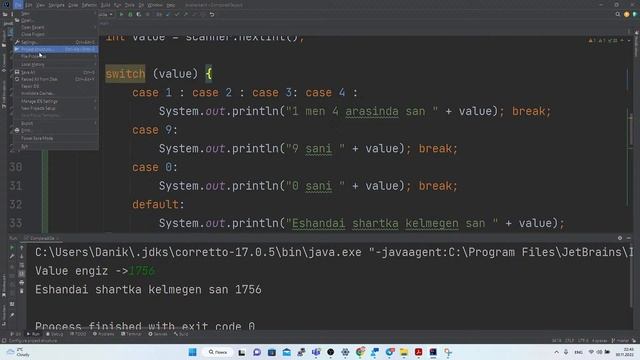
Task: Click the IDE updates icon top-right
Action: [627, 14]
